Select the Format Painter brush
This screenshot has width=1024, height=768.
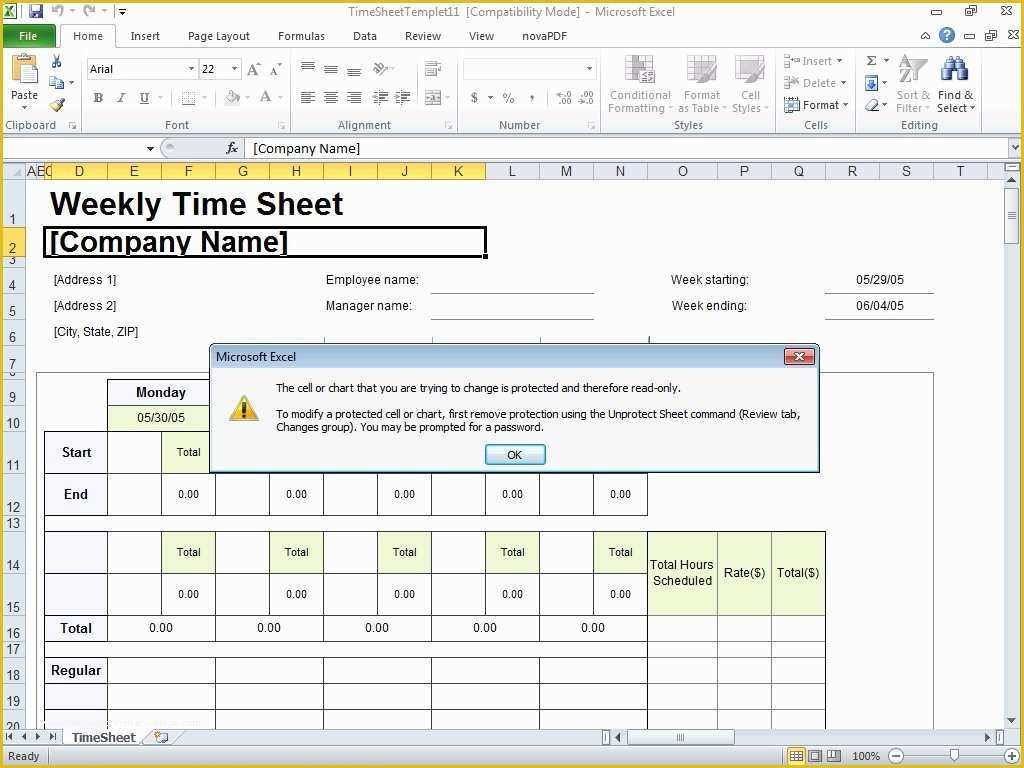[x=57, y=104]
